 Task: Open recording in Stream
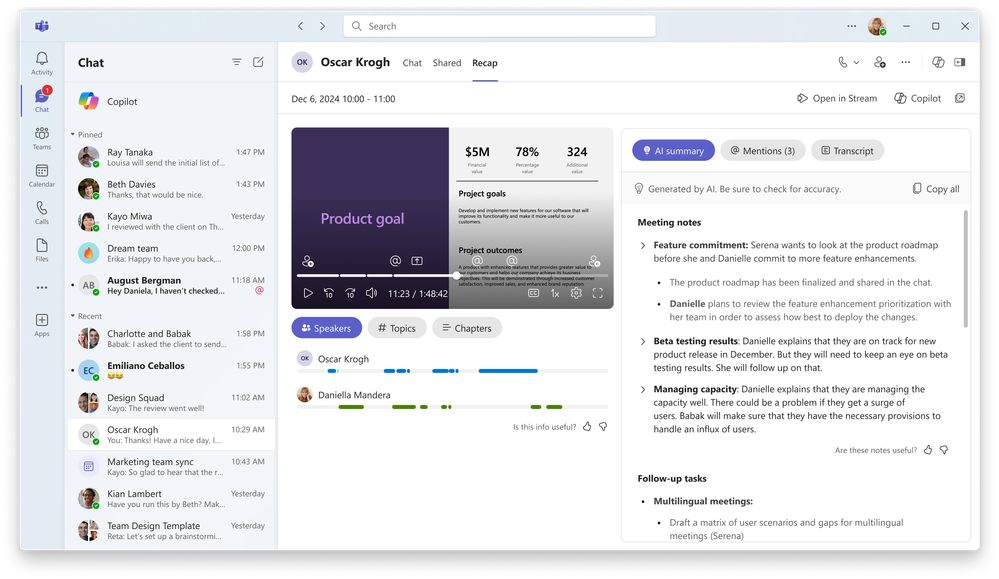[x=837, y=98]
